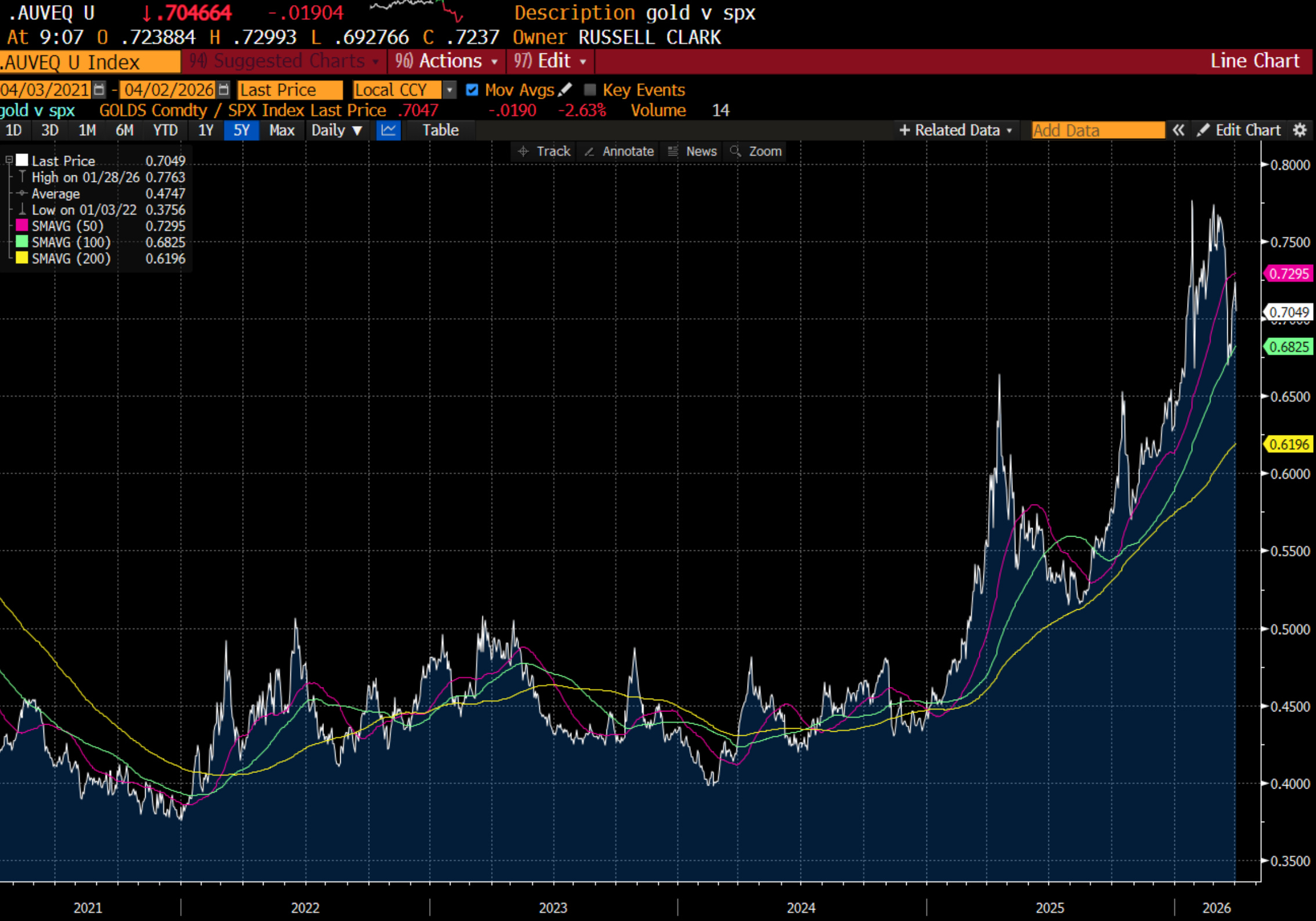Click the moving averages pencil edit icon
This screenshot has height=921, width=1316.
pos(565,89)
